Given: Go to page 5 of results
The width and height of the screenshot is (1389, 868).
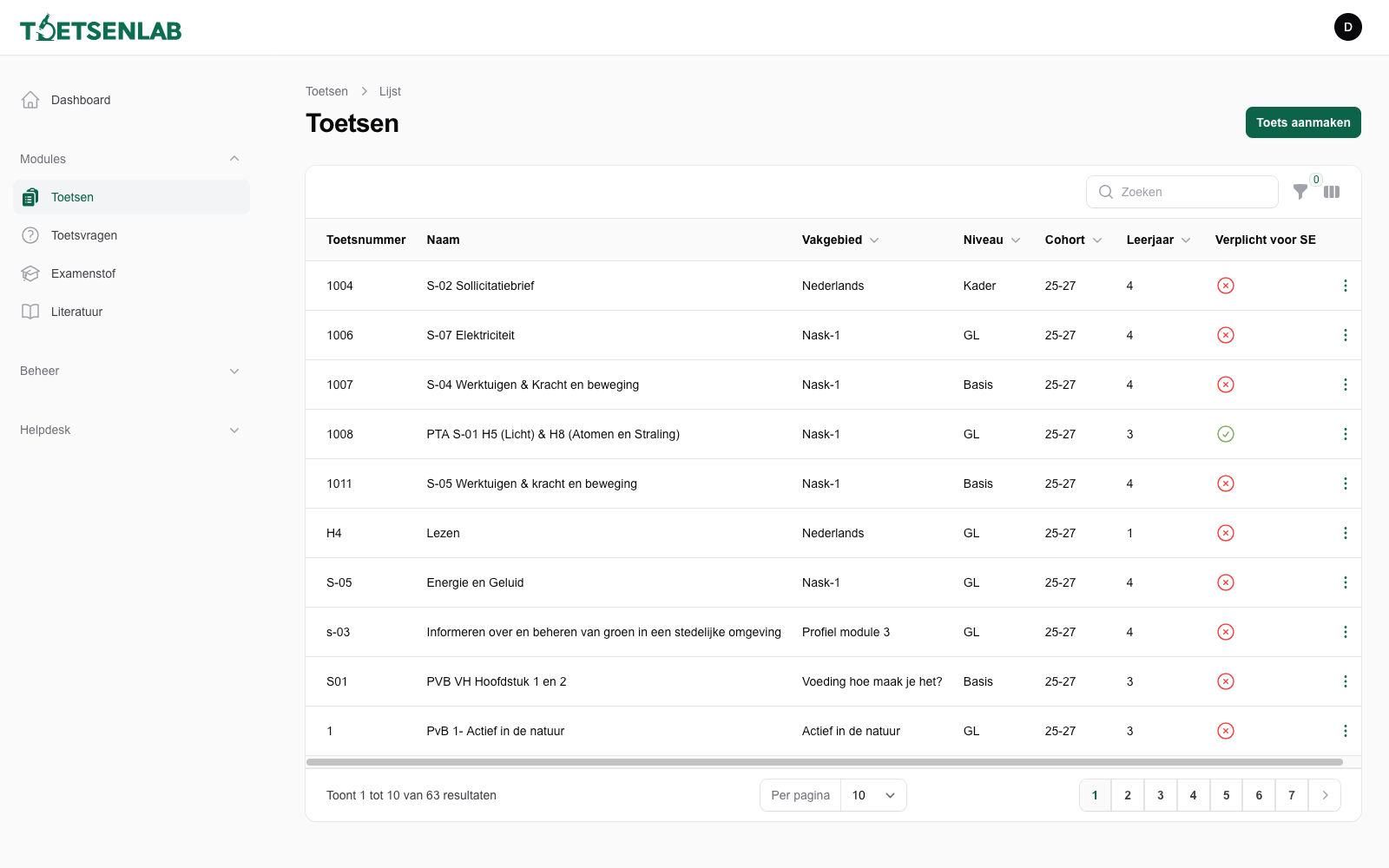Looking at the screenshot, I should tap(1226, 795).
